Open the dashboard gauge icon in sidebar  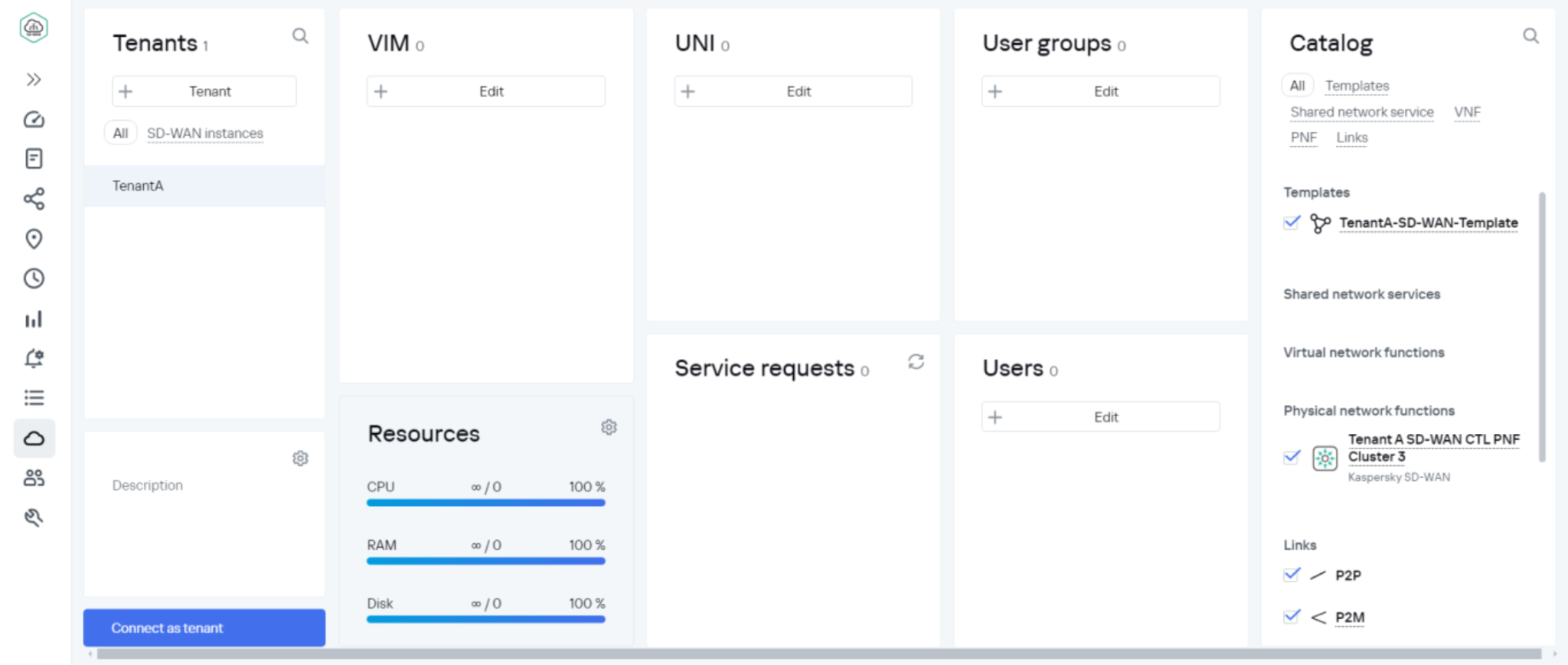34,119
